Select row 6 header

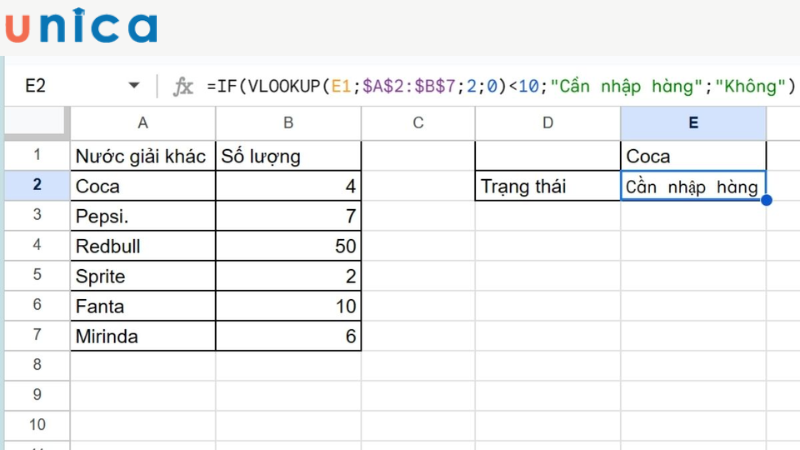(37, 305)
